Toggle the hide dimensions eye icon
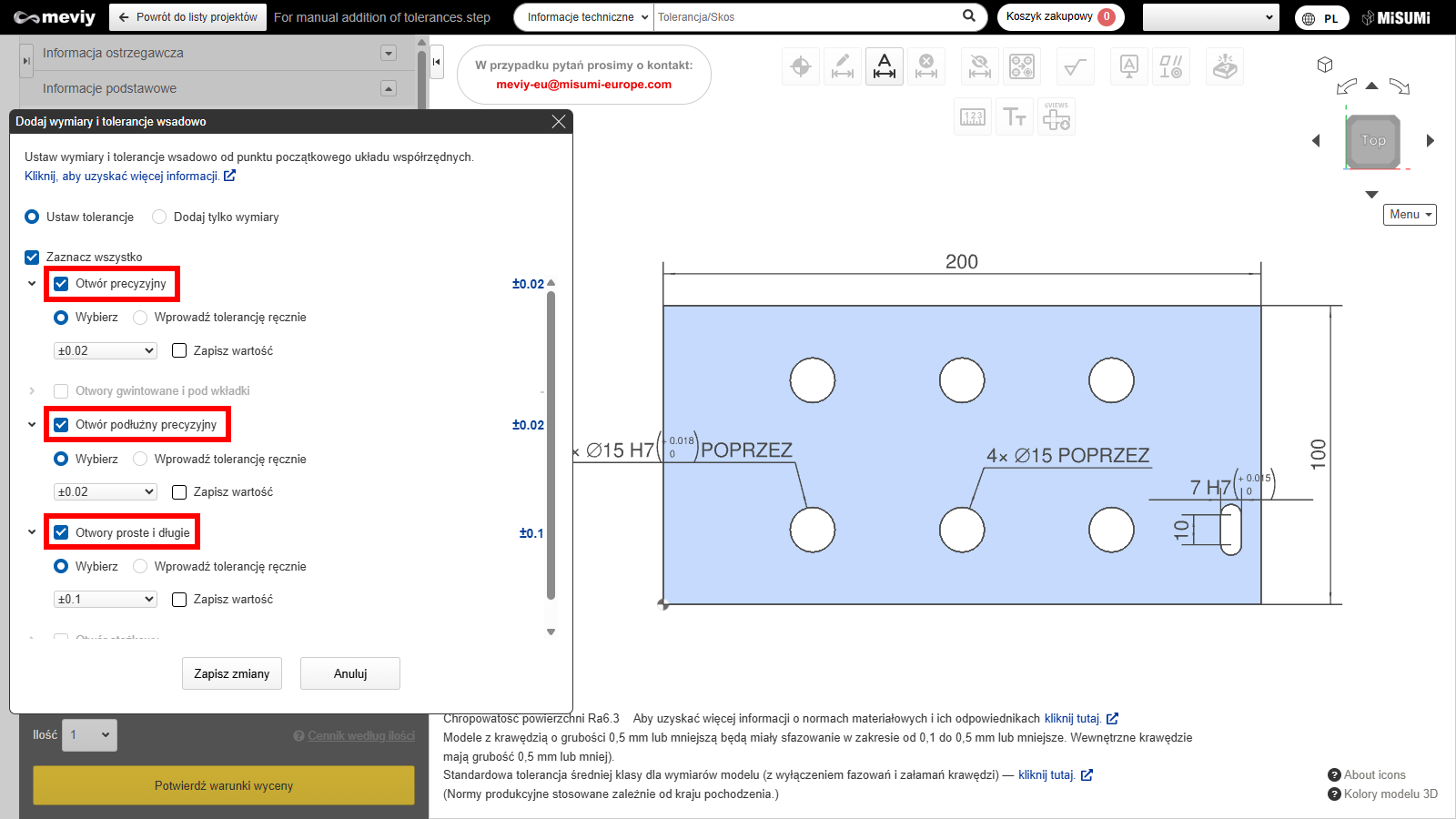1456x819 pixels. point(979,66)
